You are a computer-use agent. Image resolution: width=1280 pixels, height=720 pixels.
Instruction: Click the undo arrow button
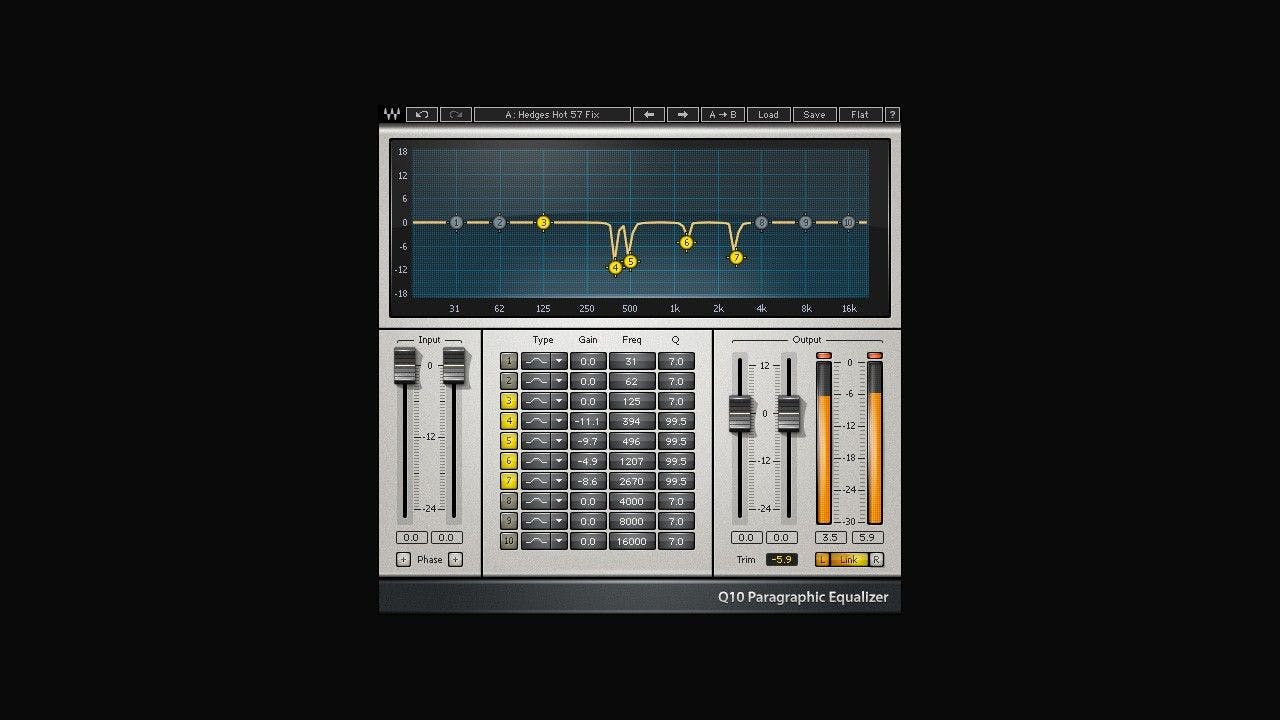click(x=421, y=115)
